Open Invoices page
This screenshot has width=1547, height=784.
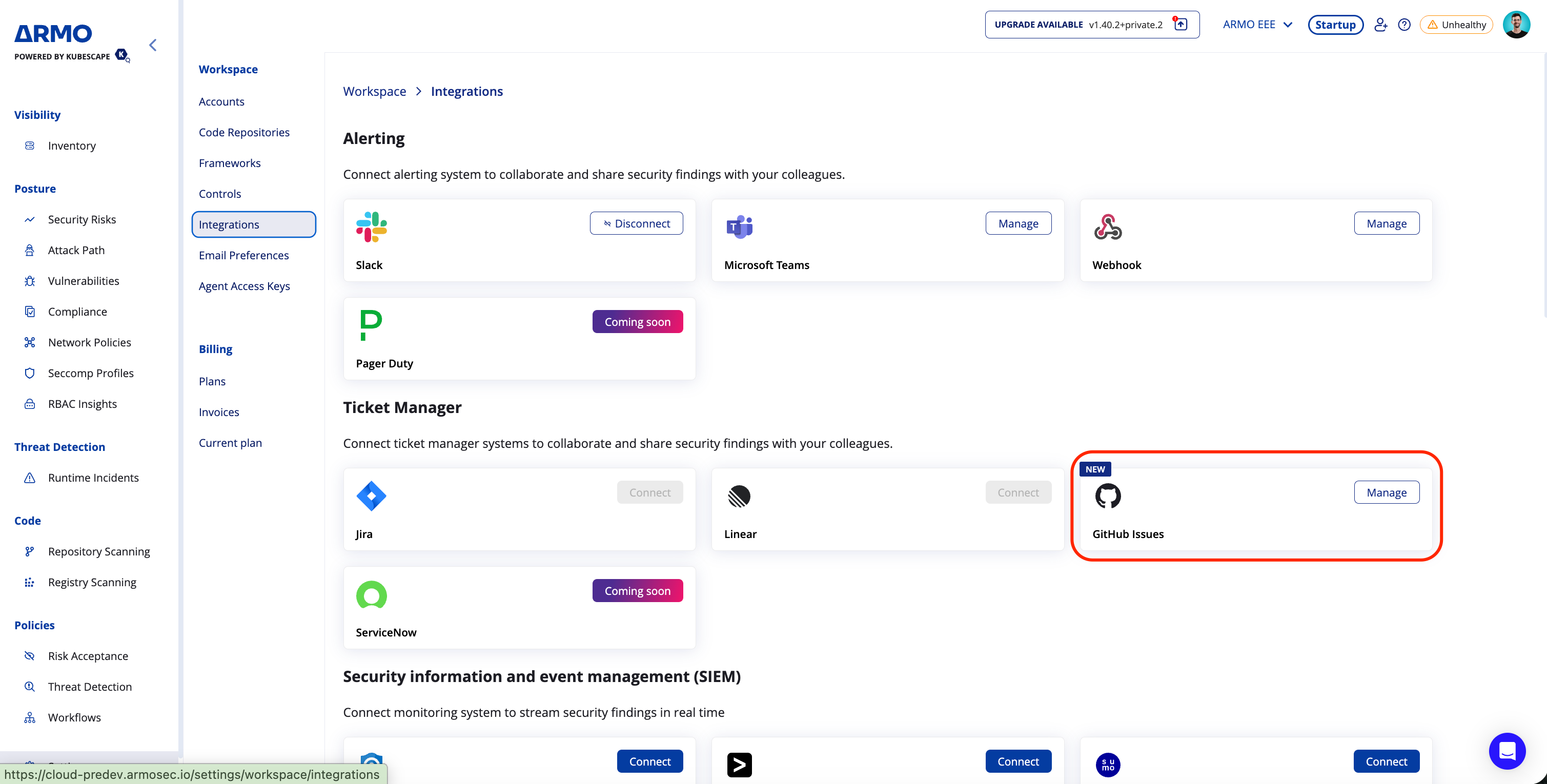coord(218,412)
